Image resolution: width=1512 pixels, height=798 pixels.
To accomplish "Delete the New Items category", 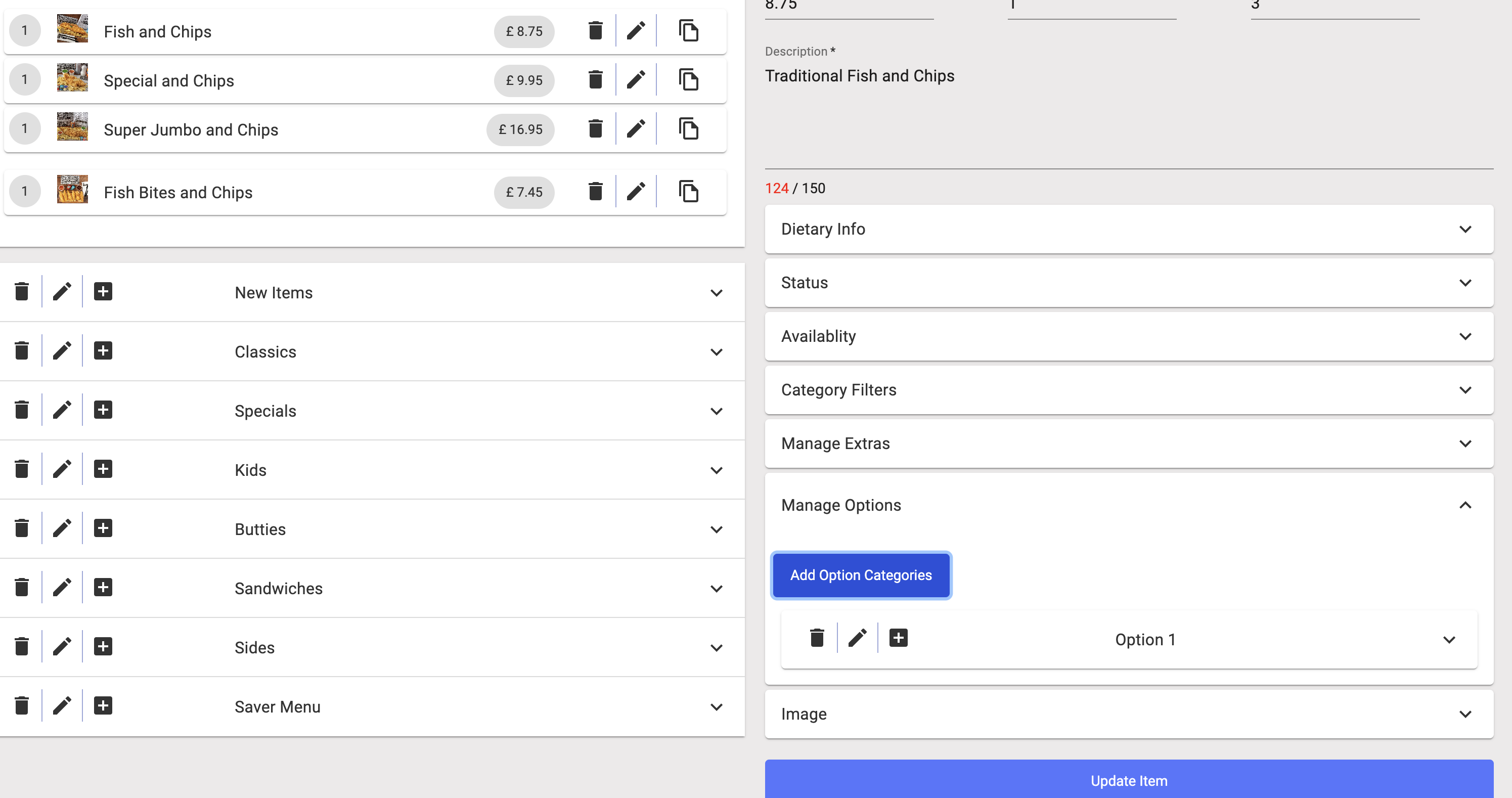I will pyautogui.click(x=22, y=292).
